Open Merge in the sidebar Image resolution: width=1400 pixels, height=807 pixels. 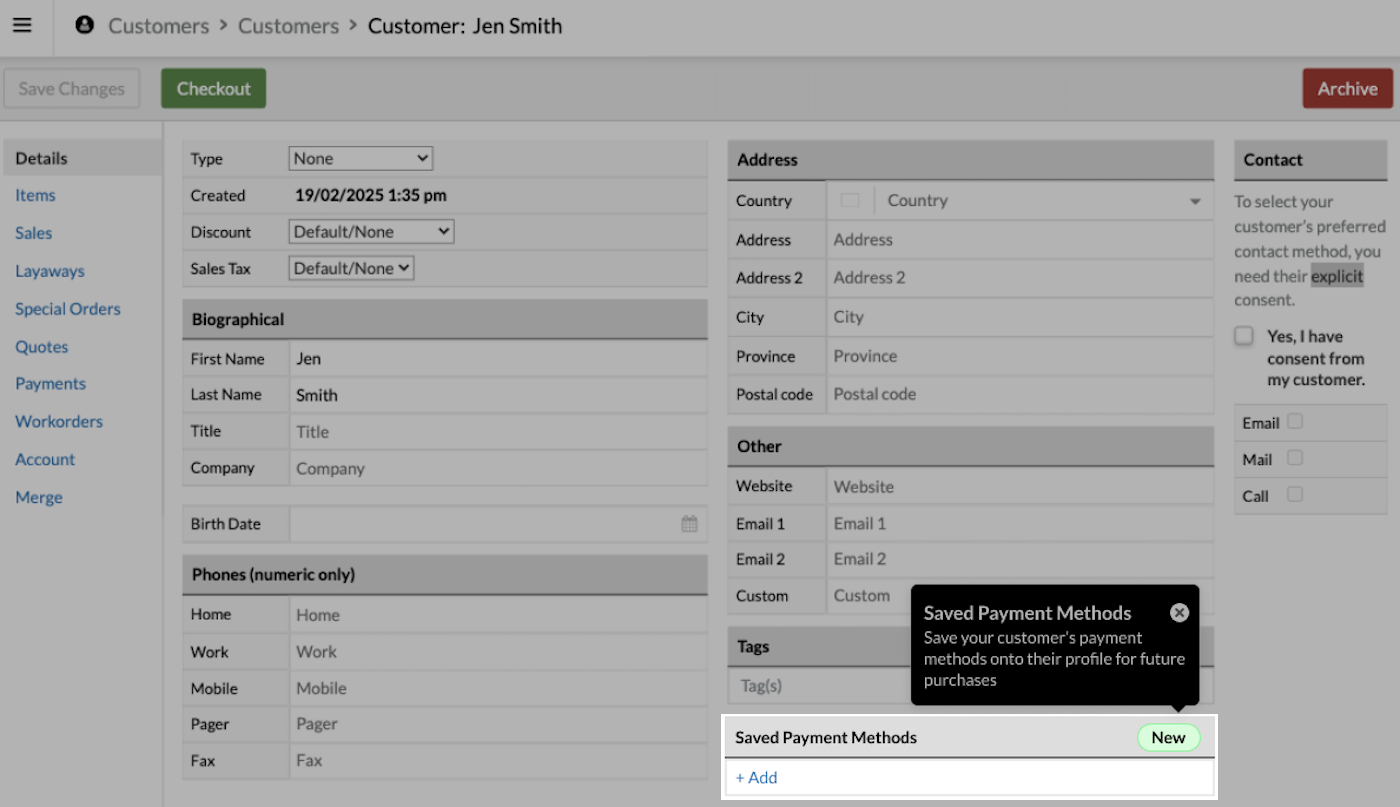tap(39, 498)
